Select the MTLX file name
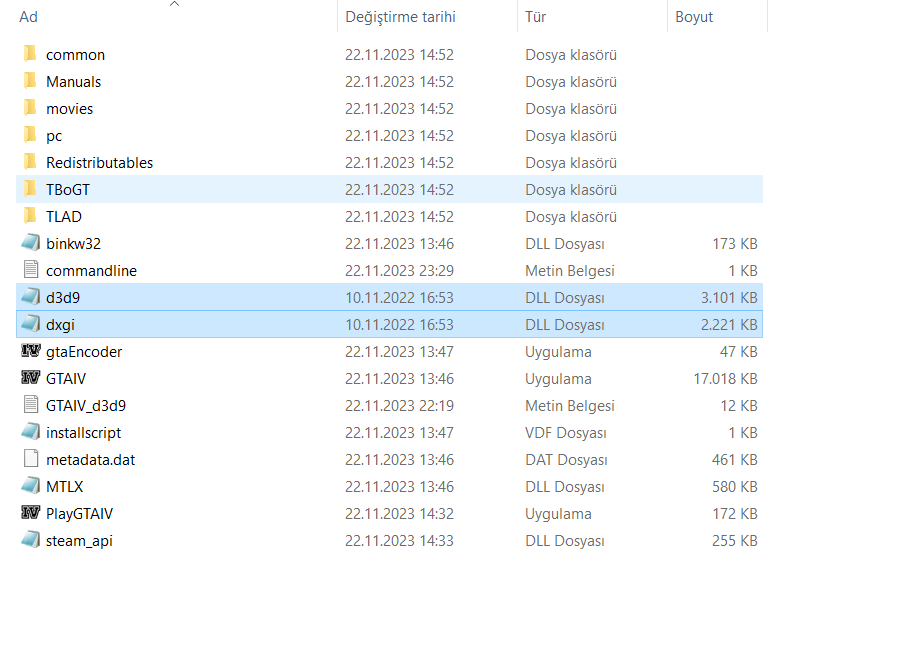Viewport: 902px width, 667px height. pyautogui.click(x=64, y=487)
